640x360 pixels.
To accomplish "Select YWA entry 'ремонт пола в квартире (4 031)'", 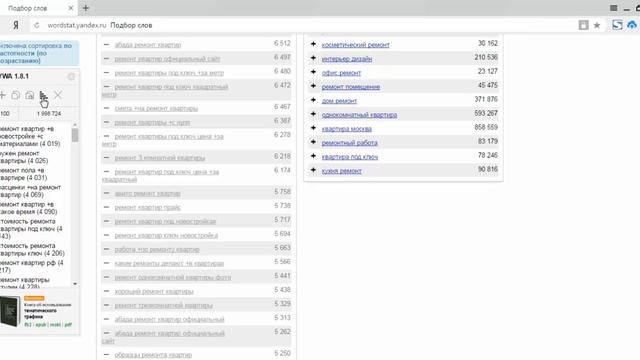I will click(x=24, y=174).
